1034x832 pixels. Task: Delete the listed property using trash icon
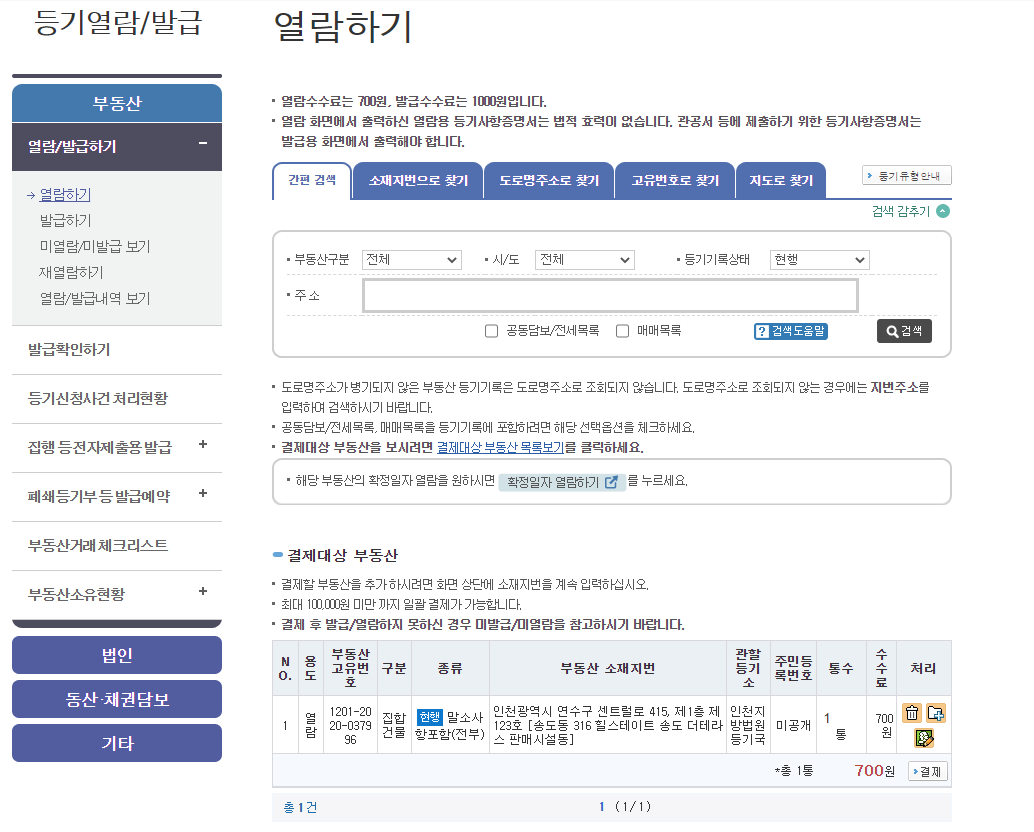point(912,713)
